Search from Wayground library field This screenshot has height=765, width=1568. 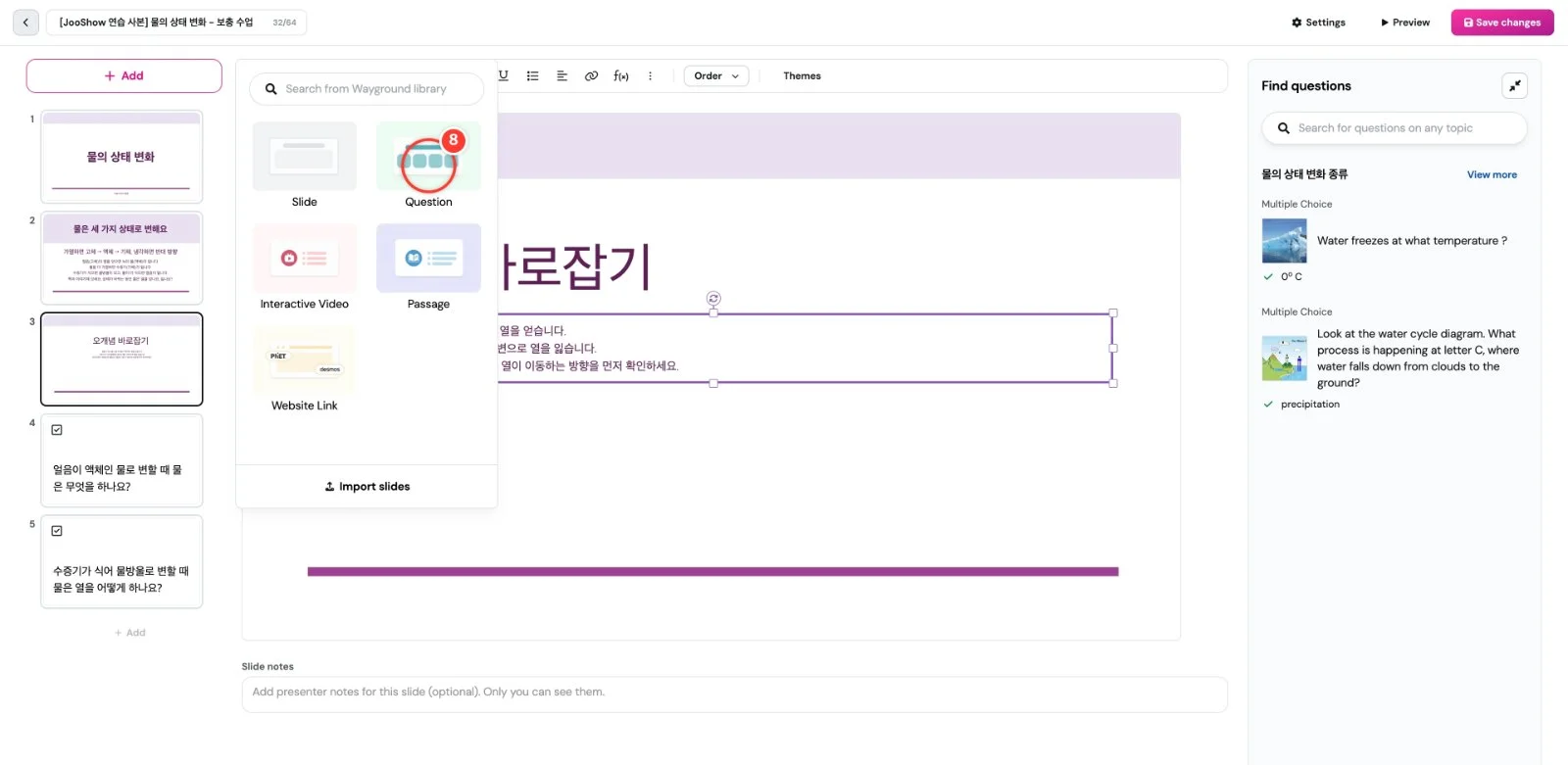(x=367, y=89)
